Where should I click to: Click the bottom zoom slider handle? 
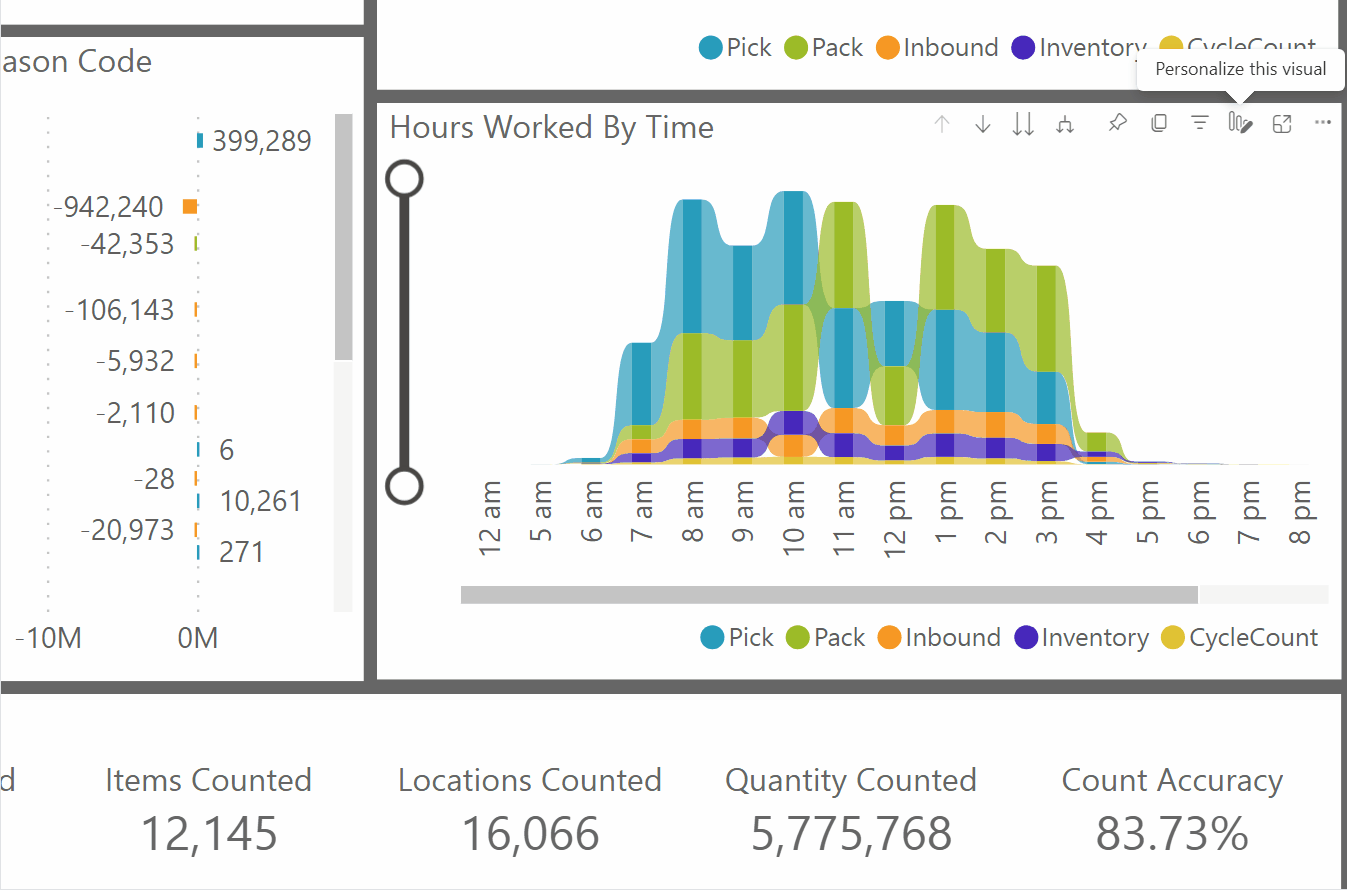pos(405,486)
